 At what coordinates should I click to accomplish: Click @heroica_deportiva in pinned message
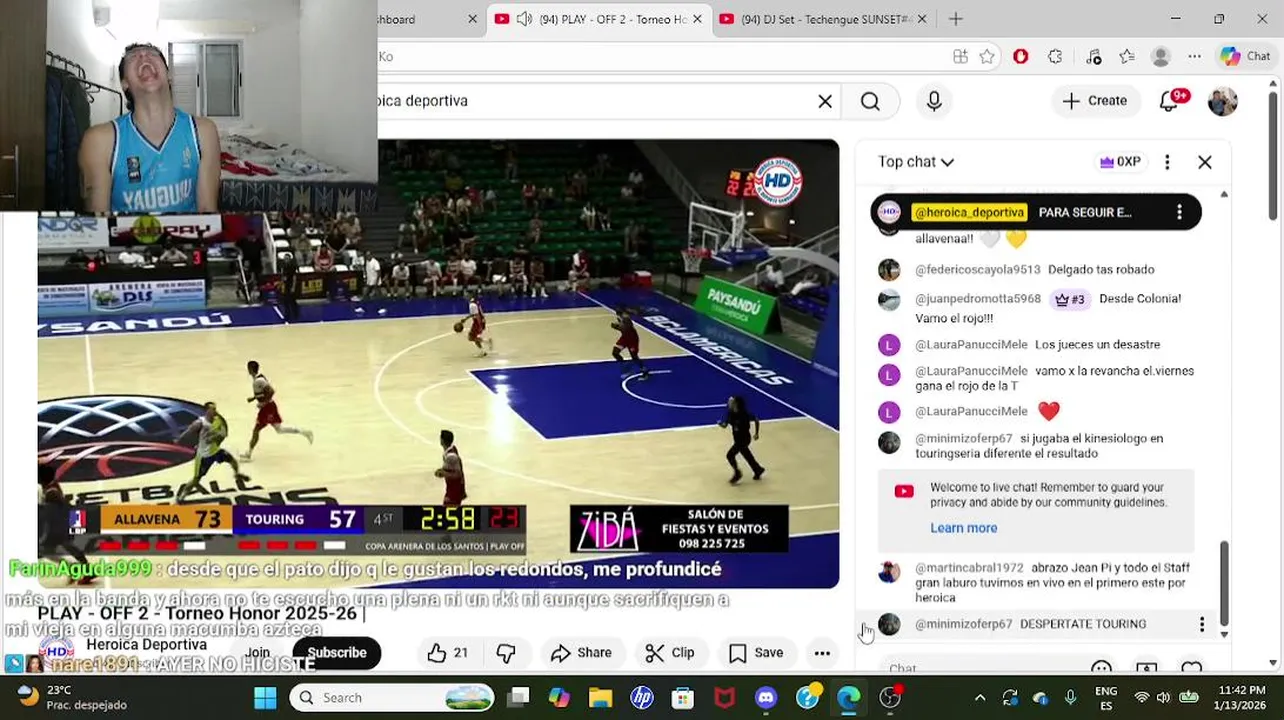pyautogui.click(x=969, y=212)
